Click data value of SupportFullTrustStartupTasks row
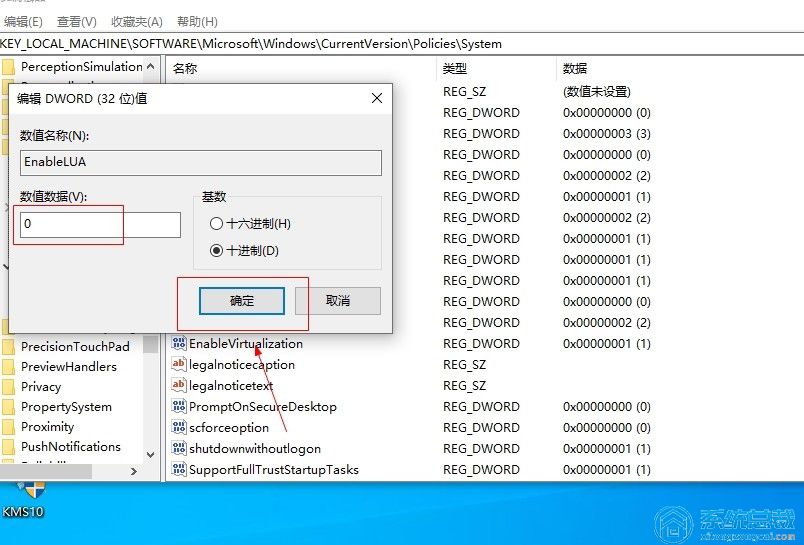Image resolution: width=804 pixels, height=545 pixels. [607, 470]
